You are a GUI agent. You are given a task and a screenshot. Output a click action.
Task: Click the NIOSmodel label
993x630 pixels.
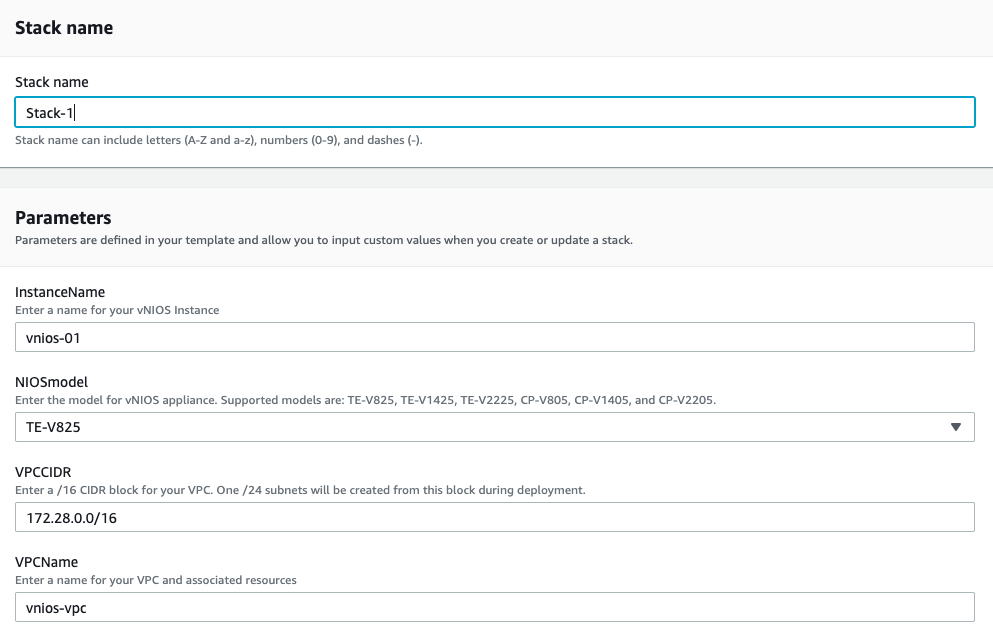pyautogui.click(x=52, y=382)
